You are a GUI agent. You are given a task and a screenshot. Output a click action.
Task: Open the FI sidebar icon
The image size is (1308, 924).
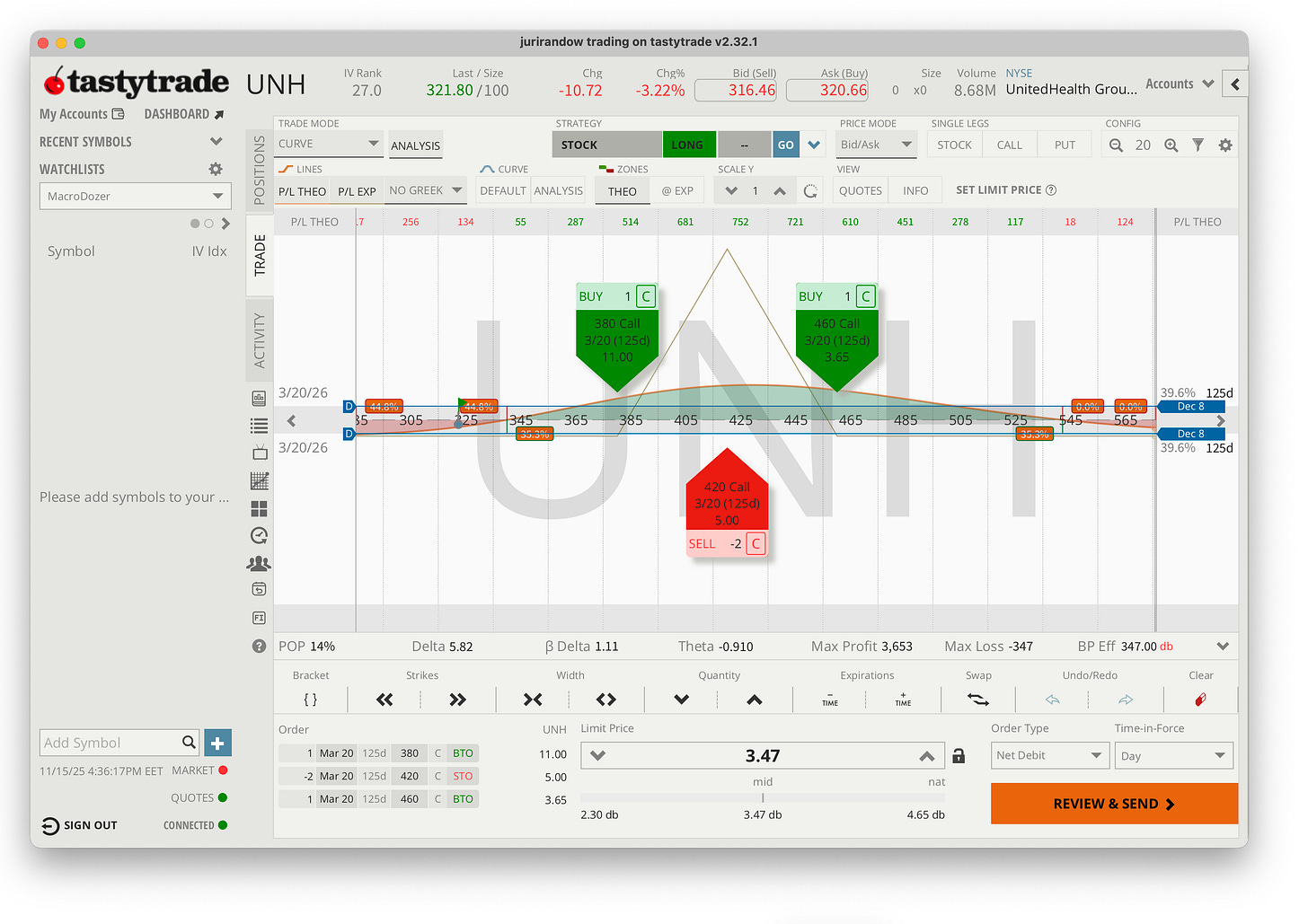coord(259,618)
